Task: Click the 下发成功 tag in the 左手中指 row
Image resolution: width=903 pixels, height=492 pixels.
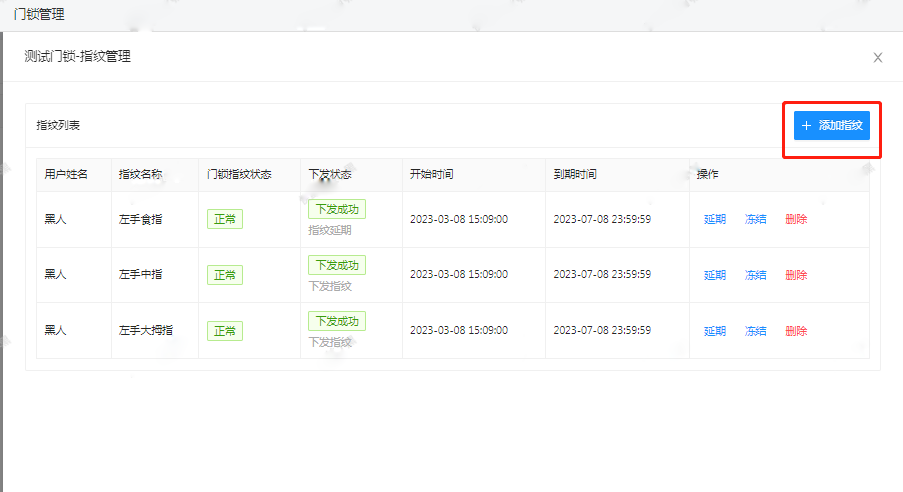Action: [x=336, y=265]
